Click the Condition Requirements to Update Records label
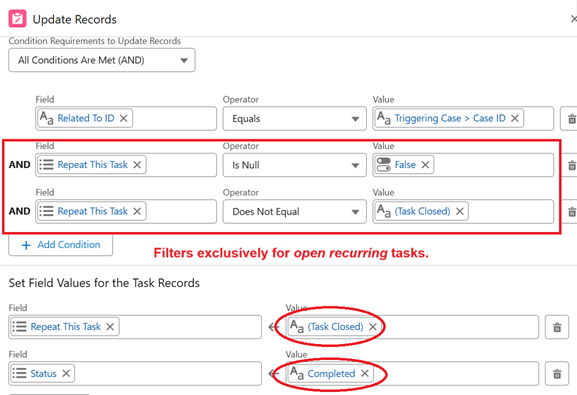Screen dimensions: 577x395 click(x=95, y=41)
